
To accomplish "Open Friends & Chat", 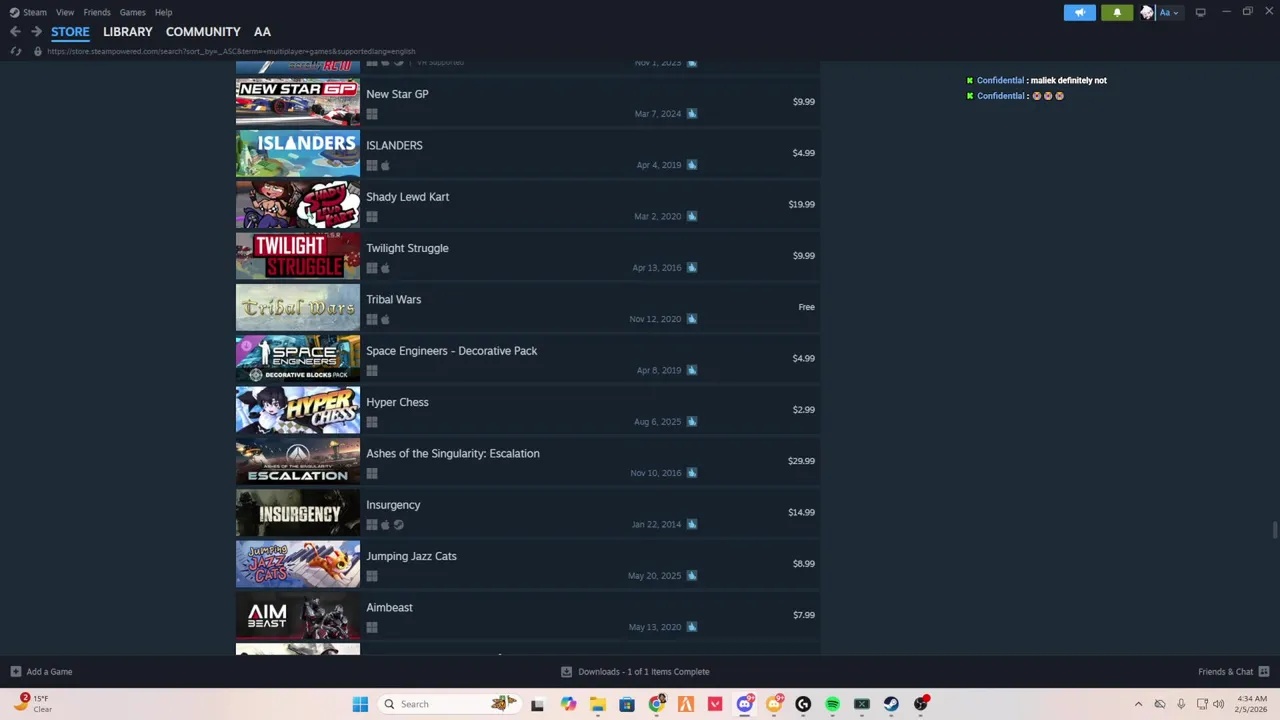I will 1233,672.
